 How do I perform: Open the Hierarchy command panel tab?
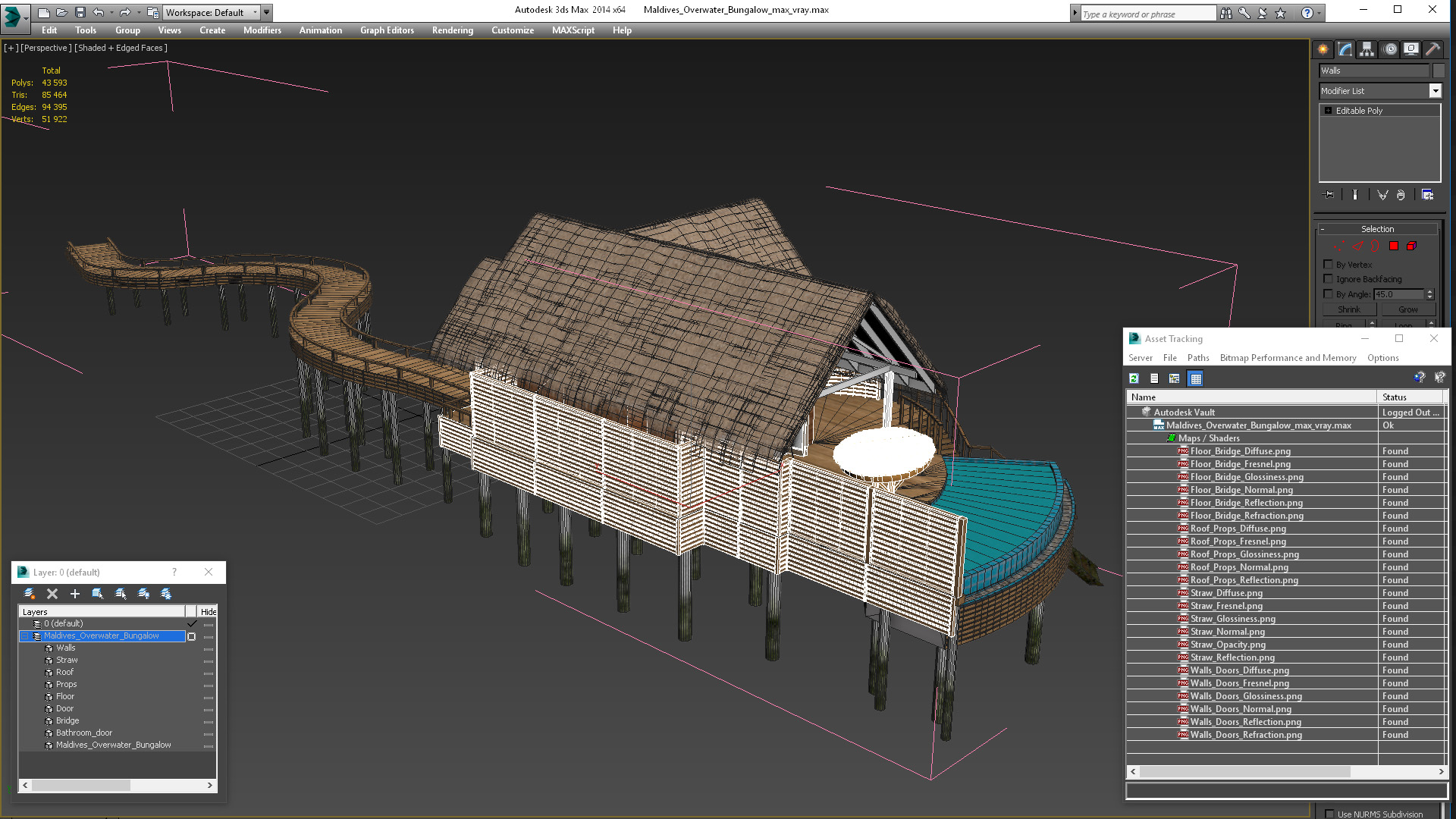(x=1367, y=49)
